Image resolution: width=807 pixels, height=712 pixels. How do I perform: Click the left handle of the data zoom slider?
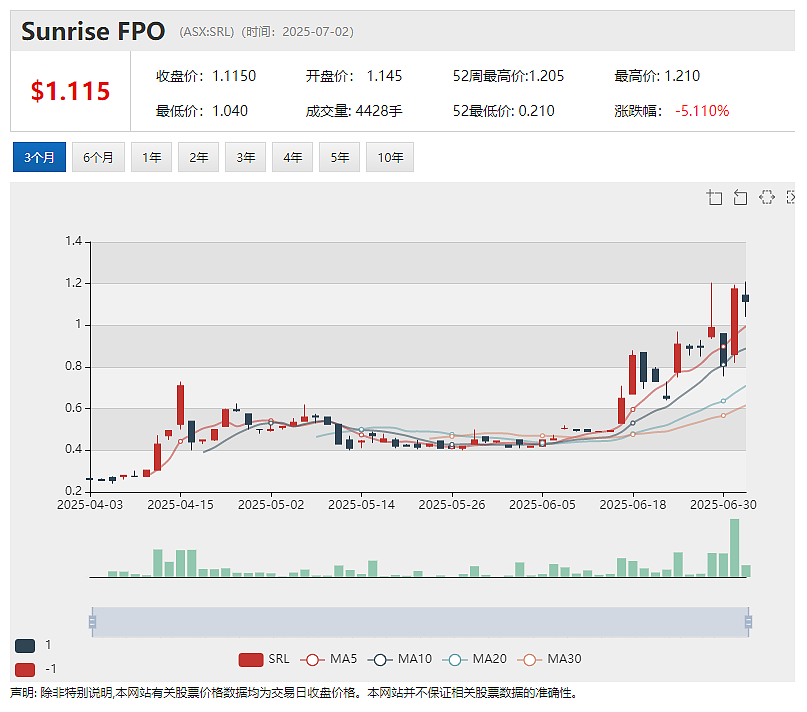92,622
